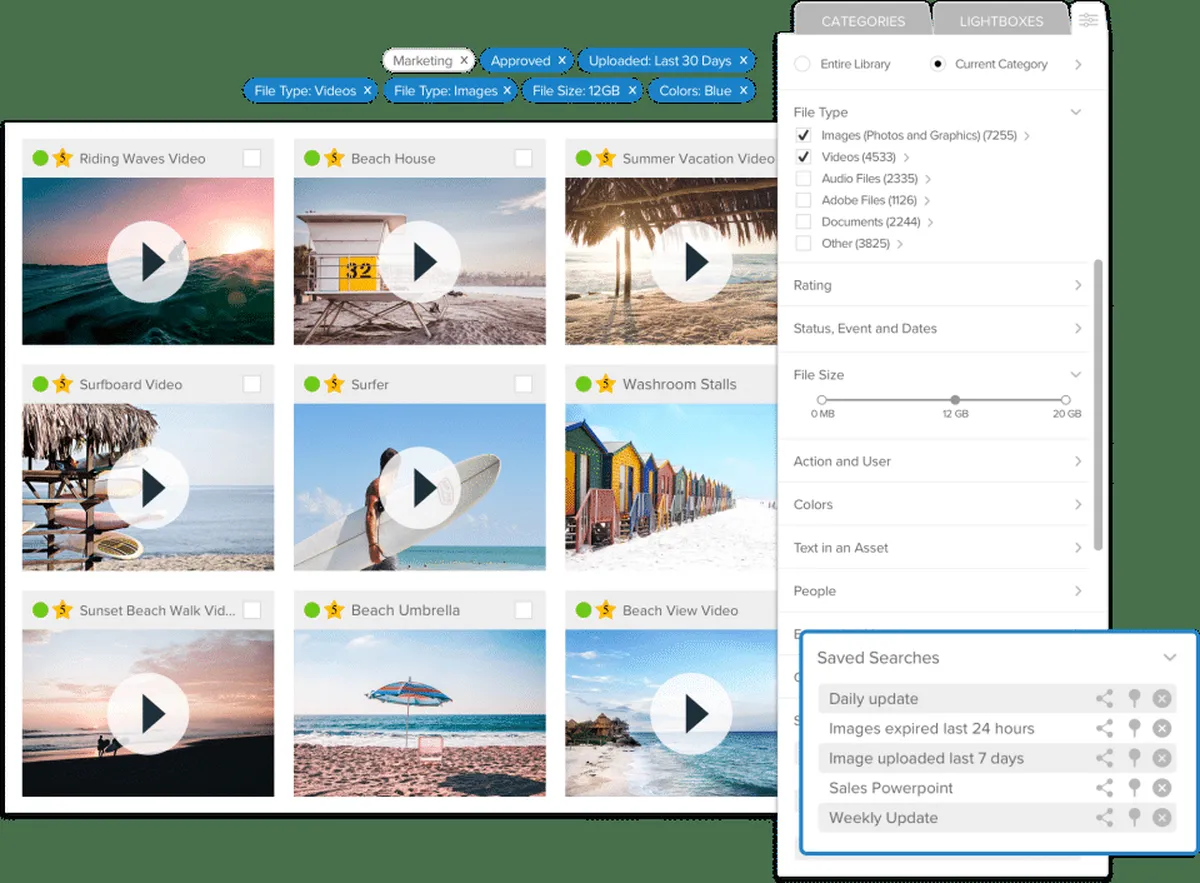Delete the Weekly Update saved search

1162,818
